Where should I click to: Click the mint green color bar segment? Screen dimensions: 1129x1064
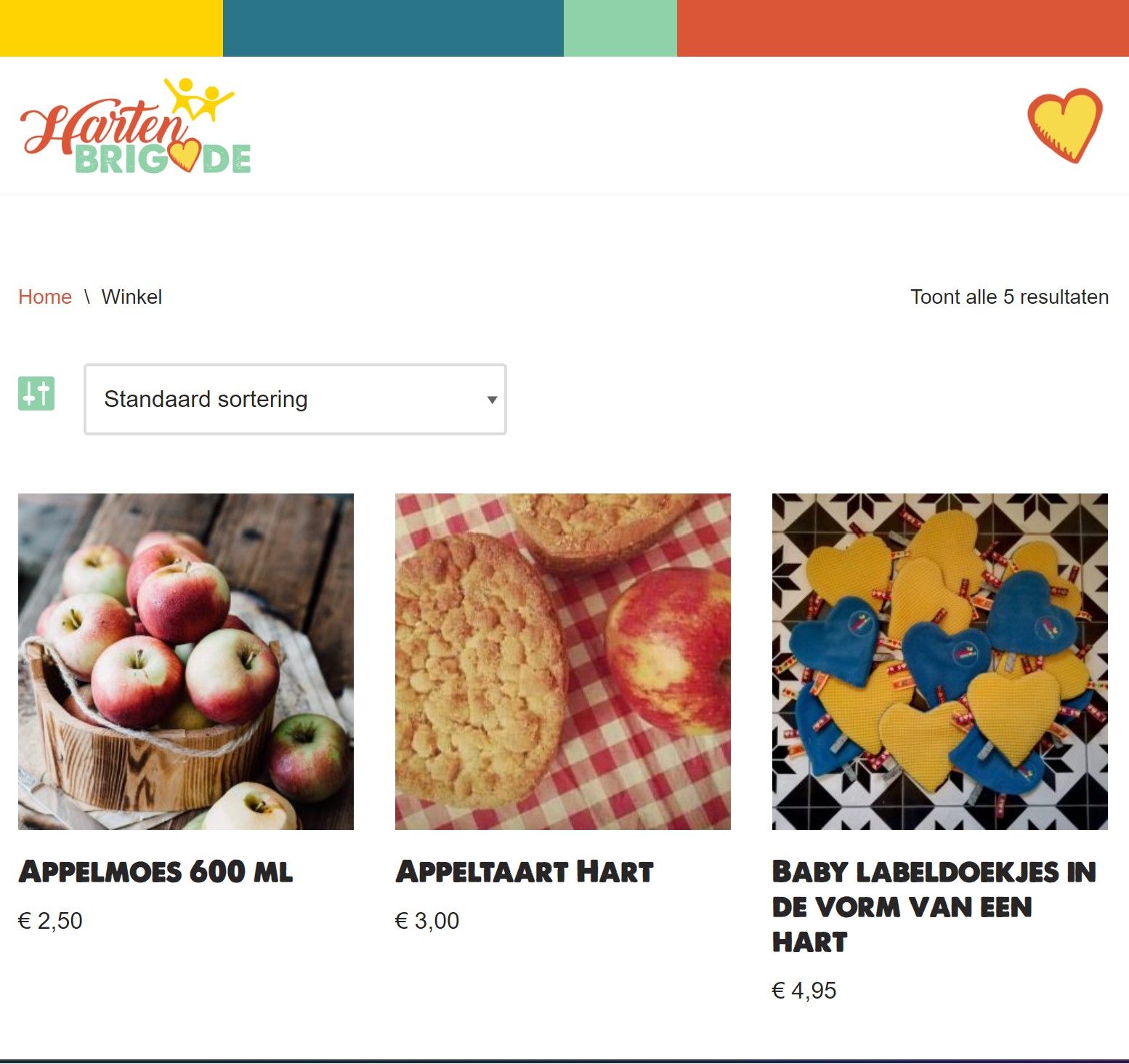pyautogui.click(x=620, y=28)
